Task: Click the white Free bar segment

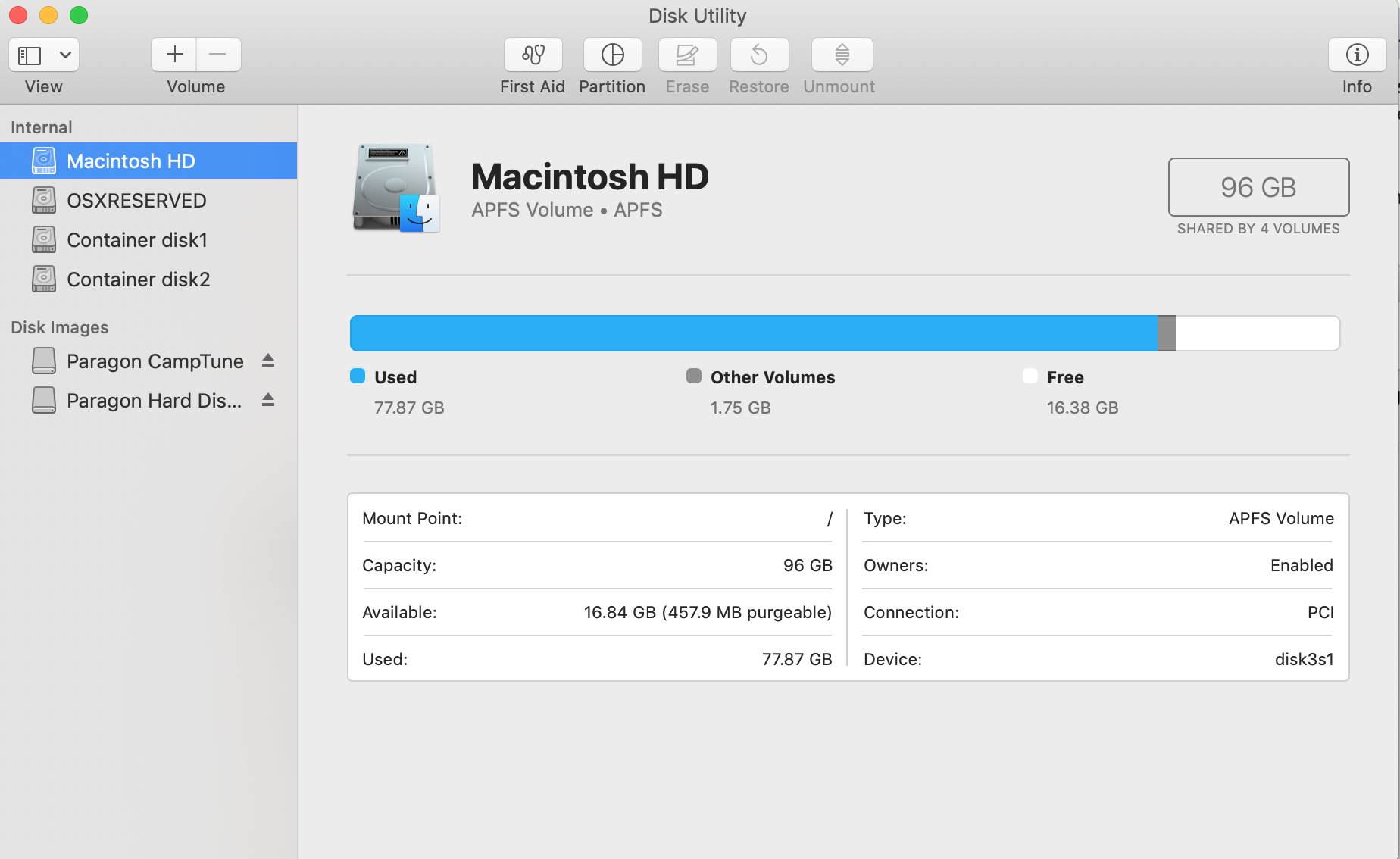Action: (x=1258, y=333)
